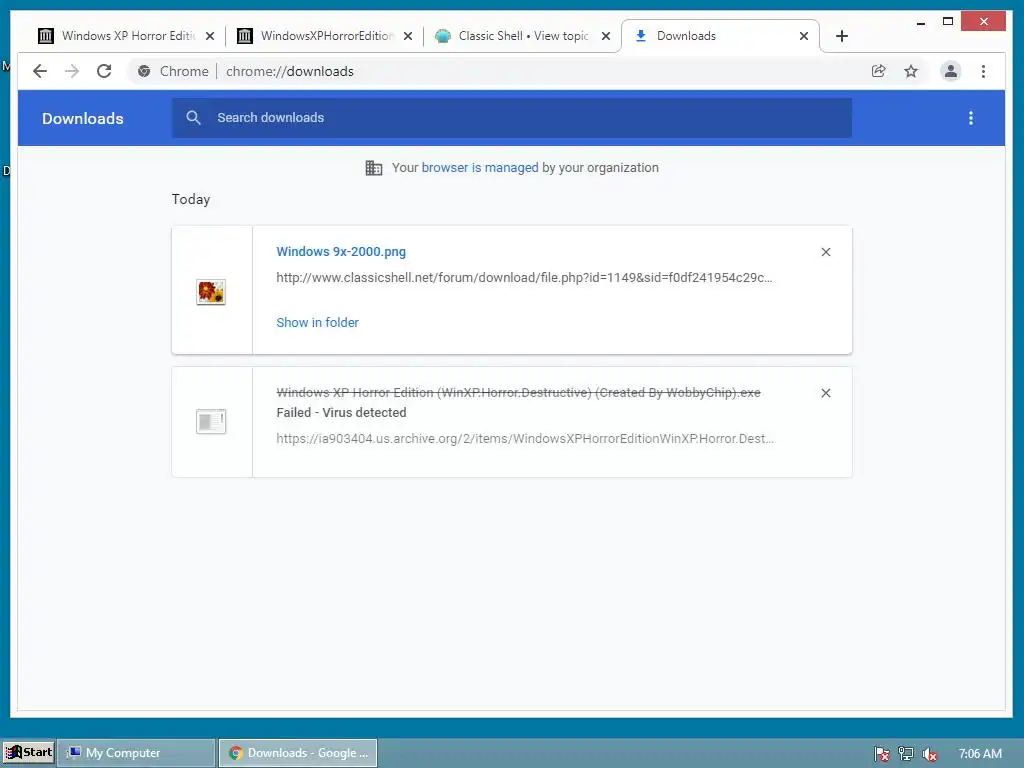Open Chrome's three-dot main menu

pos(984,71)
